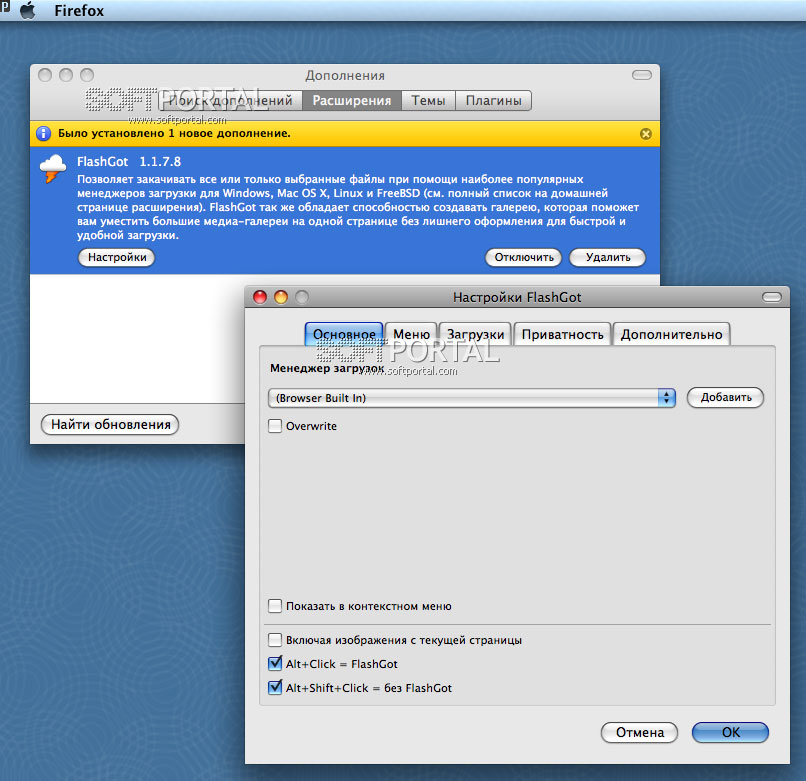Uncheck Alt+Shift+Click = без FlashGot
The width and height of the screenshot is (806, 781).
pos(275,687)
